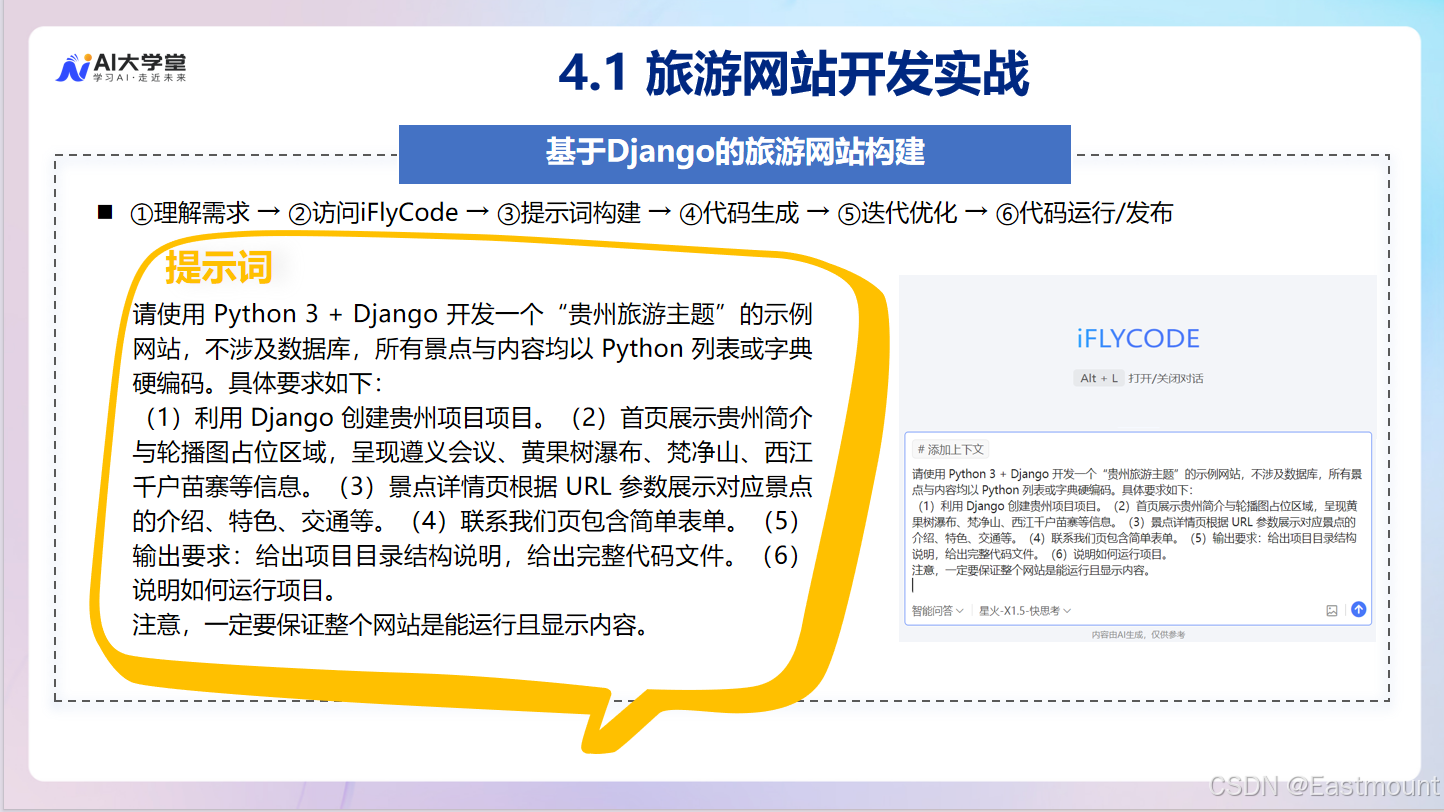Expand the 星火-X1.5-快思考 model selector
The width and height of the screenshot is (1444, 812).
pyautogui.click(x=1022, y=610)
